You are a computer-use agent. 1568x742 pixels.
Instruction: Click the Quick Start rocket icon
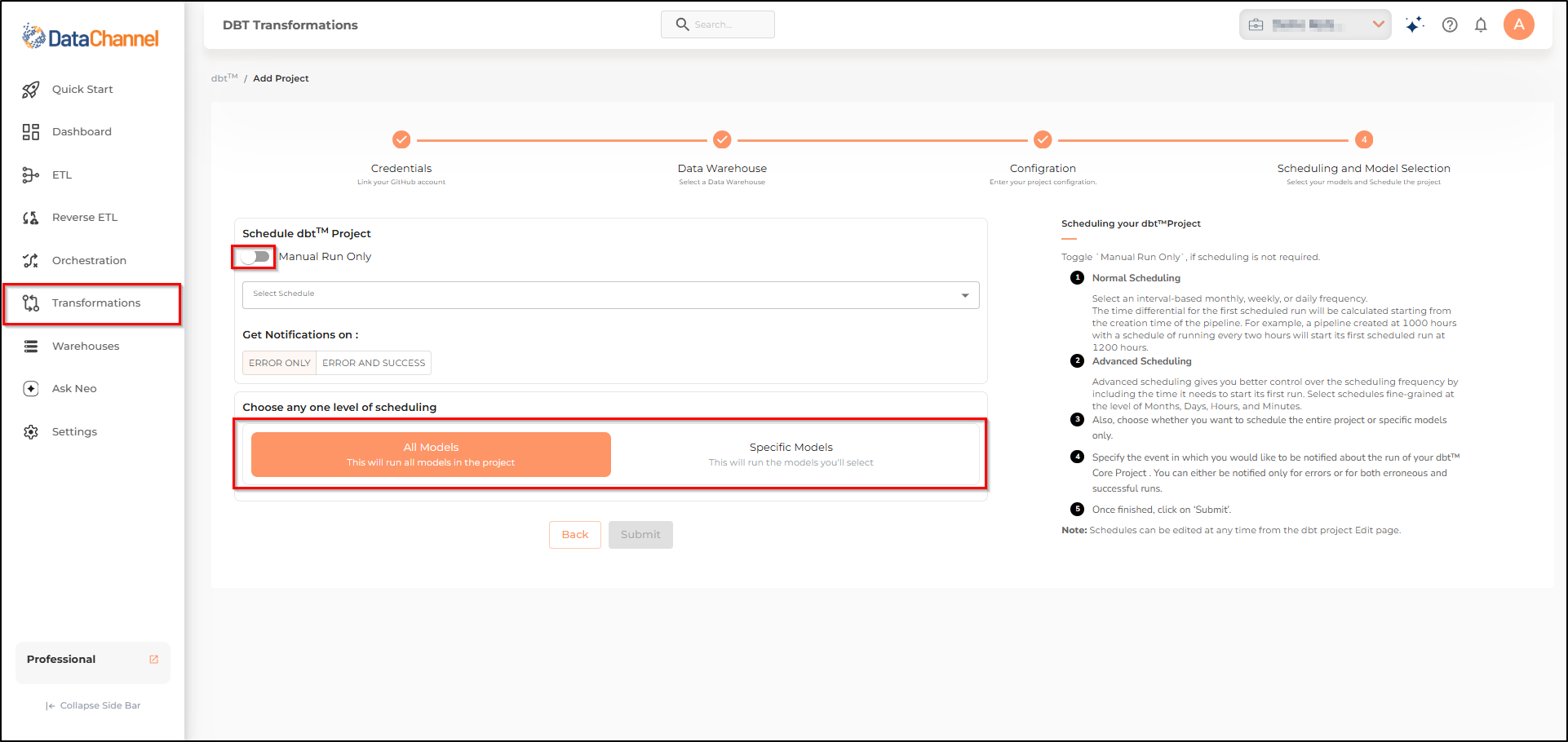pos(31,90)
